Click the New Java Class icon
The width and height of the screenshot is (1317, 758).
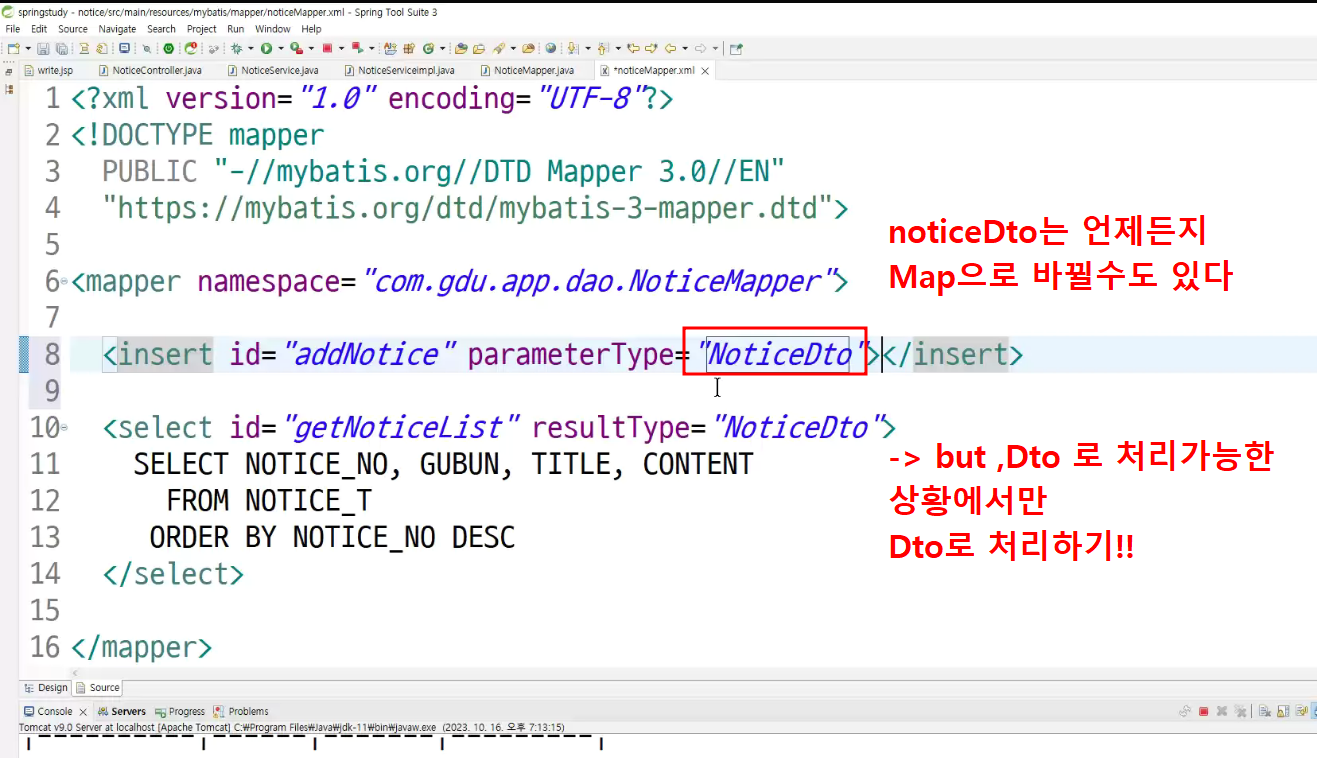pos(428,48)
